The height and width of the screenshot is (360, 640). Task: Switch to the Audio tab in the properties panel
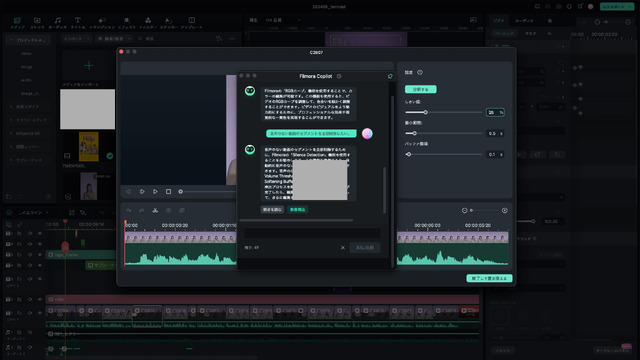524,21
